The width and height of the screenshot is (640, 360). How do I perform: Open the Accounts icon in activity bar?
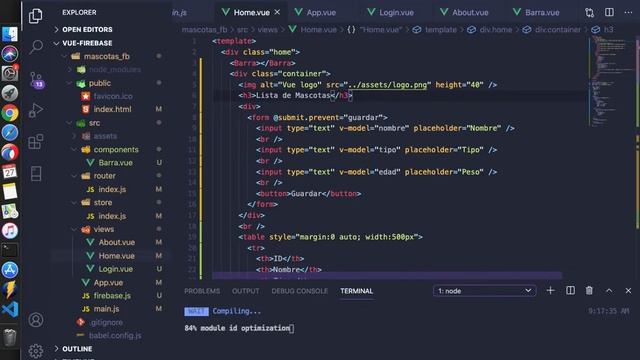click(x=36, y=320)
